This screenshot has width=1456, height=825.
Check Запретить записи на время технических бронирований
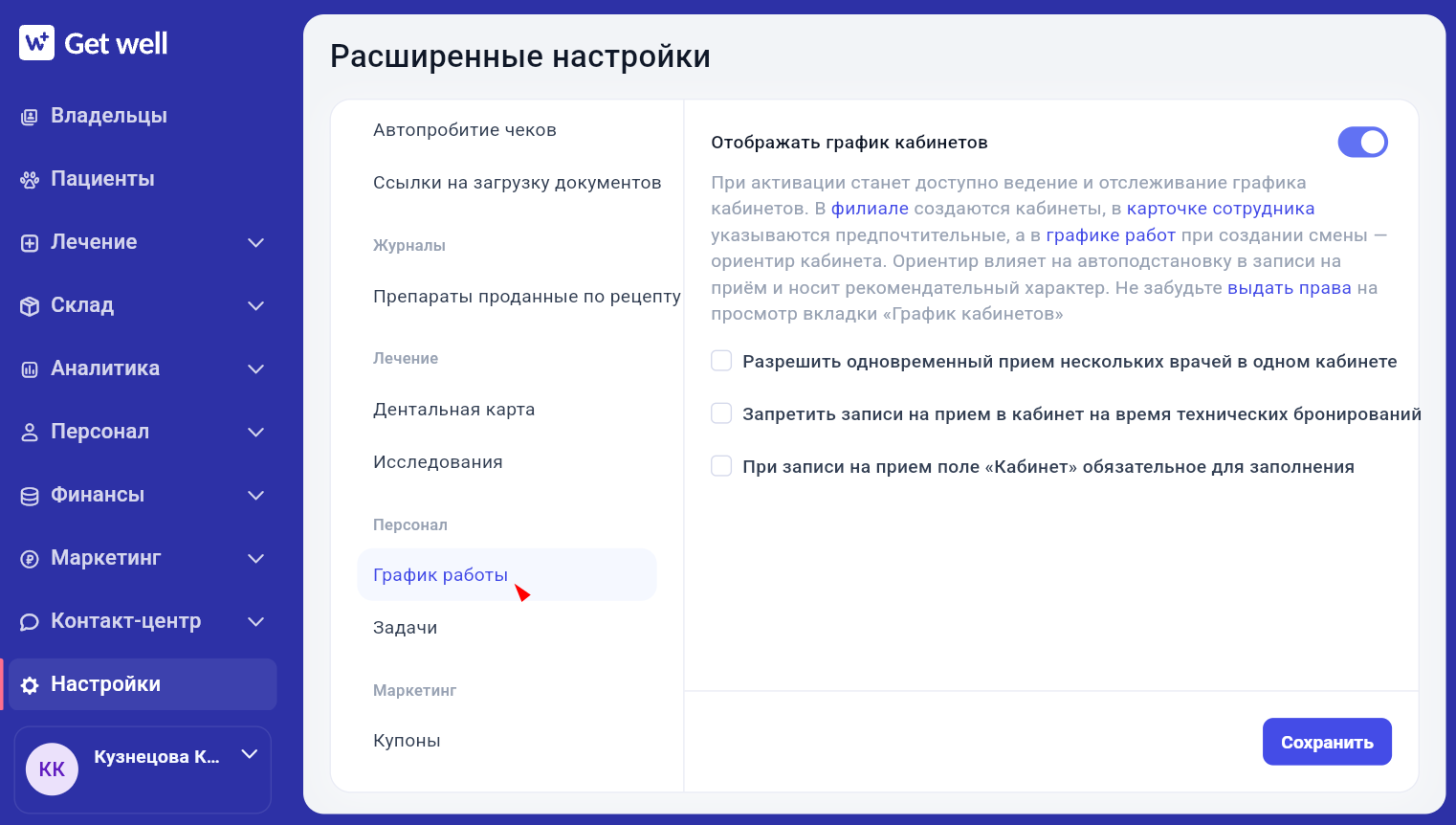(721, 413)
